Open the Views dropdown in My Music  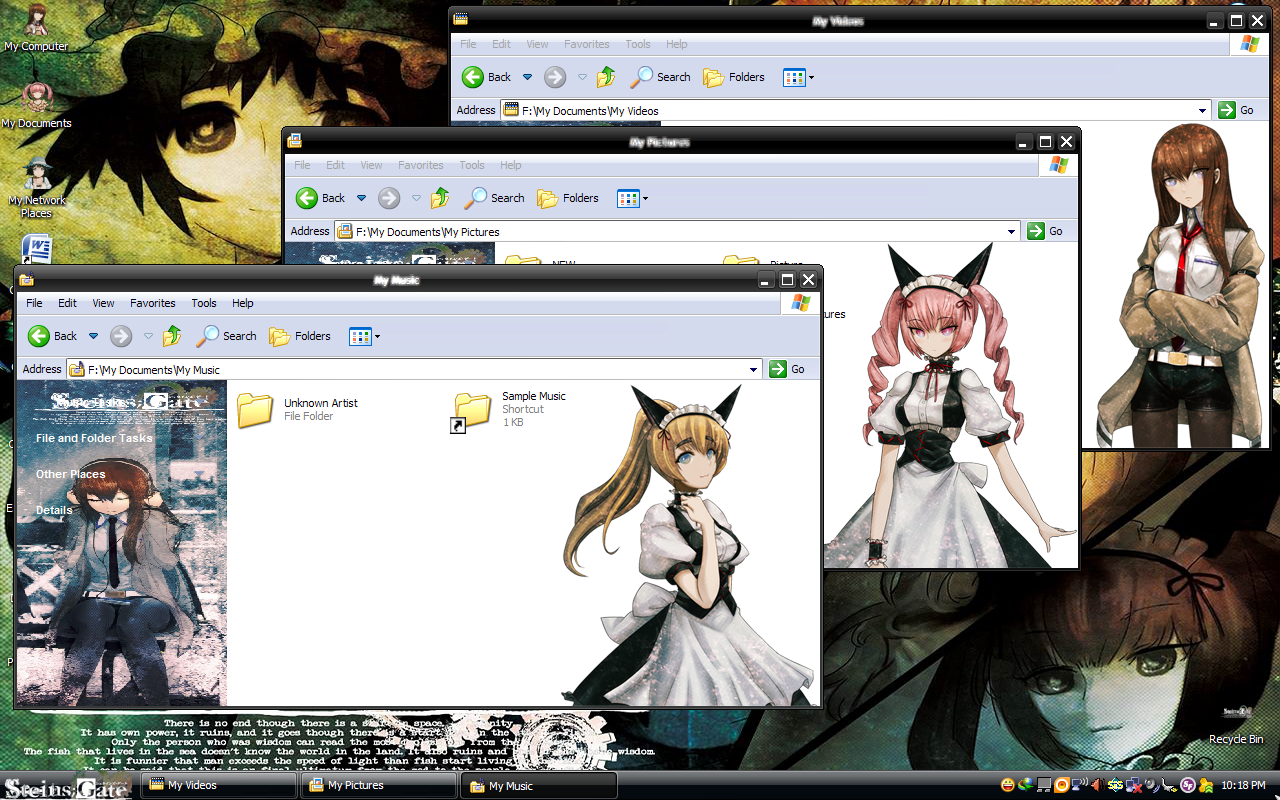coord(365,336)
